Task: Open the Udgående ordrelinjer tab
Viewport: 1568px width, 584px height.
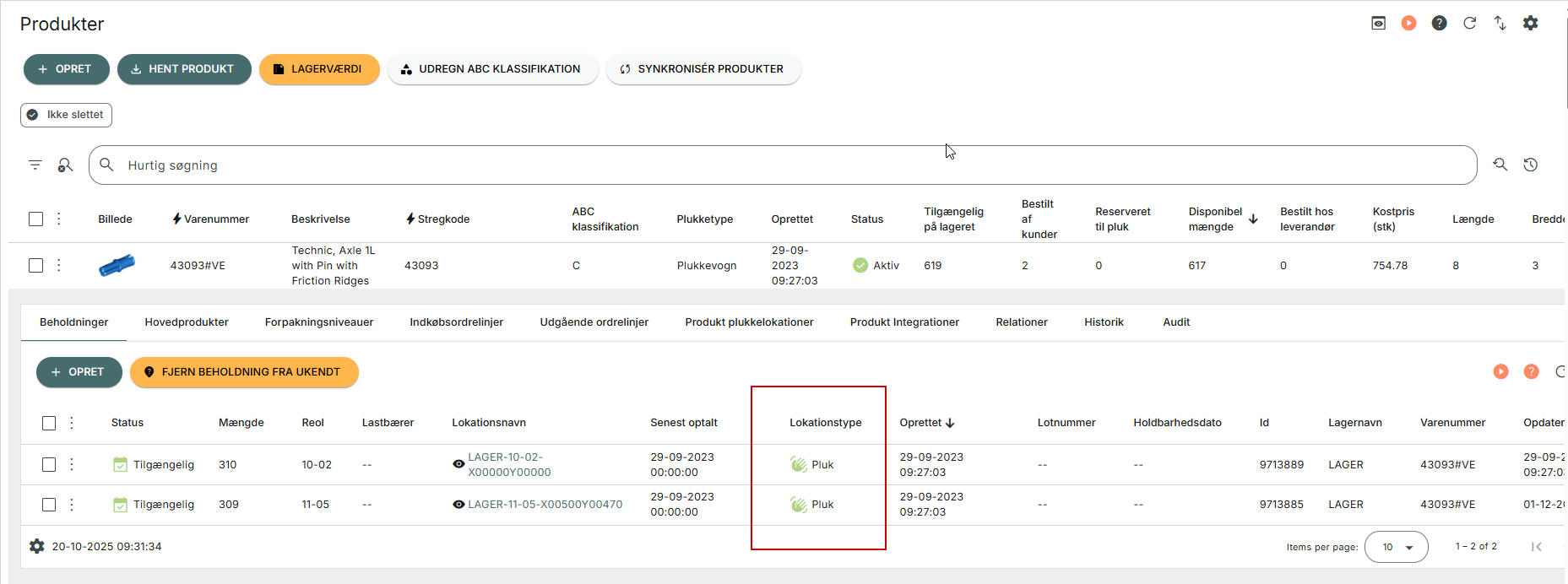Action: (x=594, y=322)
